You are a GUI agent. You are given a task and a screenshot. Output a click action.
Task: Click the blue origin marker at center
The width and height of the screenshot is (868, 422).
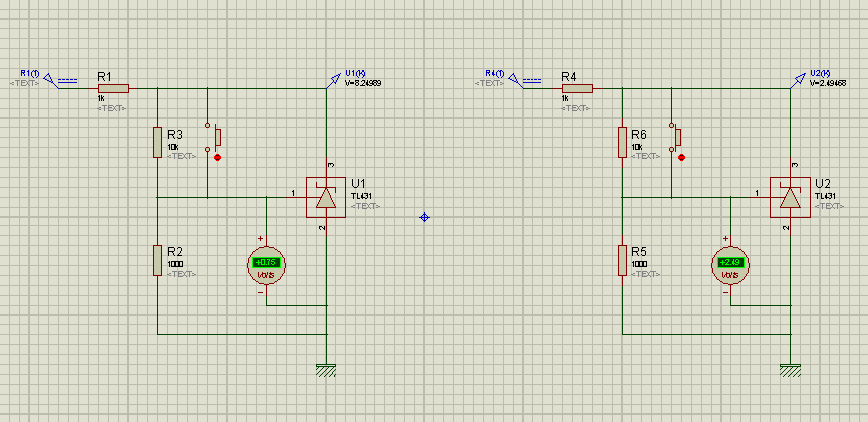point(425,217)
